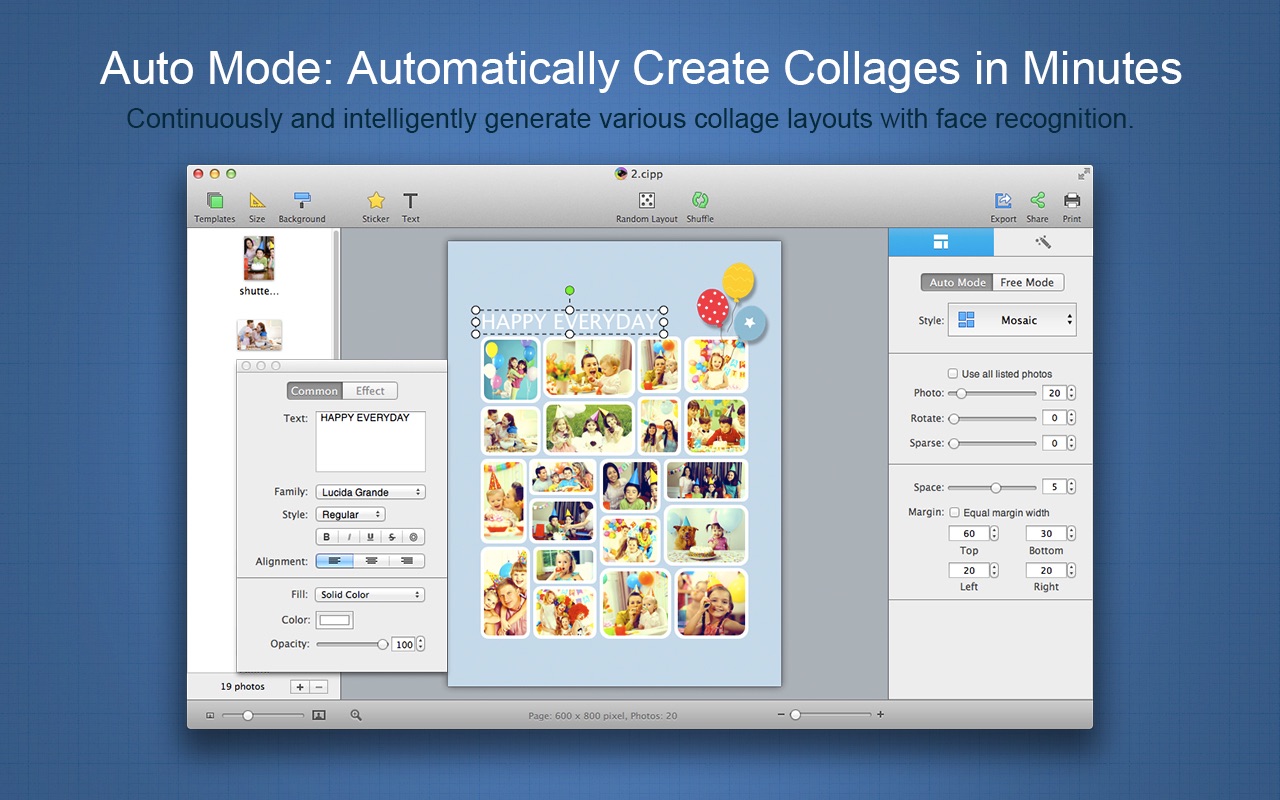Switch to Free Mode
Image resolution: width=1280 pixels, height=800 pixels.
coord(1027,283)
